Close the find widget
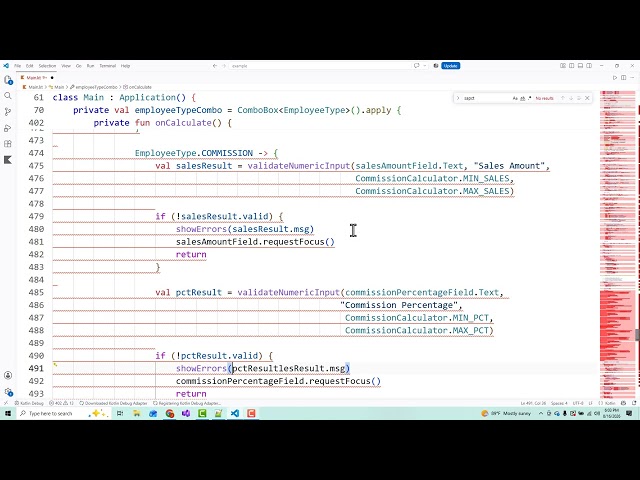The width and height of the screenshot is (640, 480). 587,98
